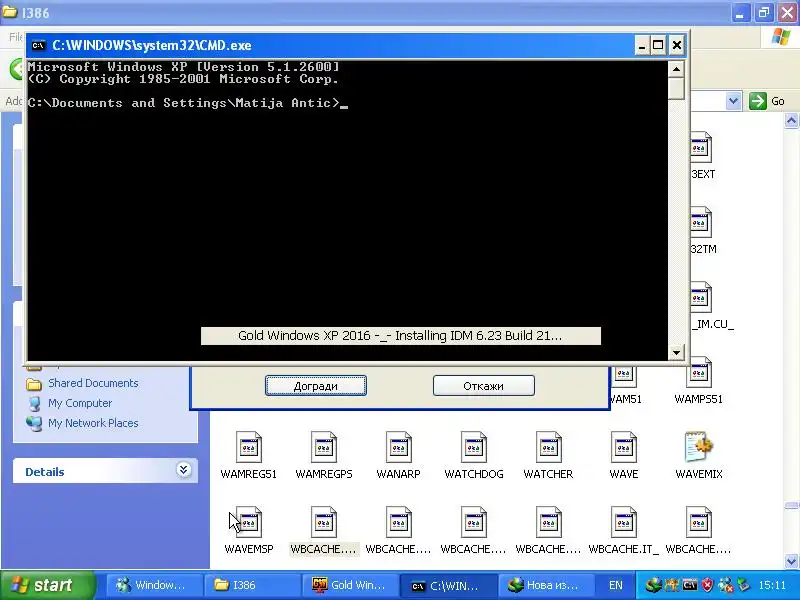Select the file icon labeled 3EXT
The image size is (800, 600).
tap(701, 147)
